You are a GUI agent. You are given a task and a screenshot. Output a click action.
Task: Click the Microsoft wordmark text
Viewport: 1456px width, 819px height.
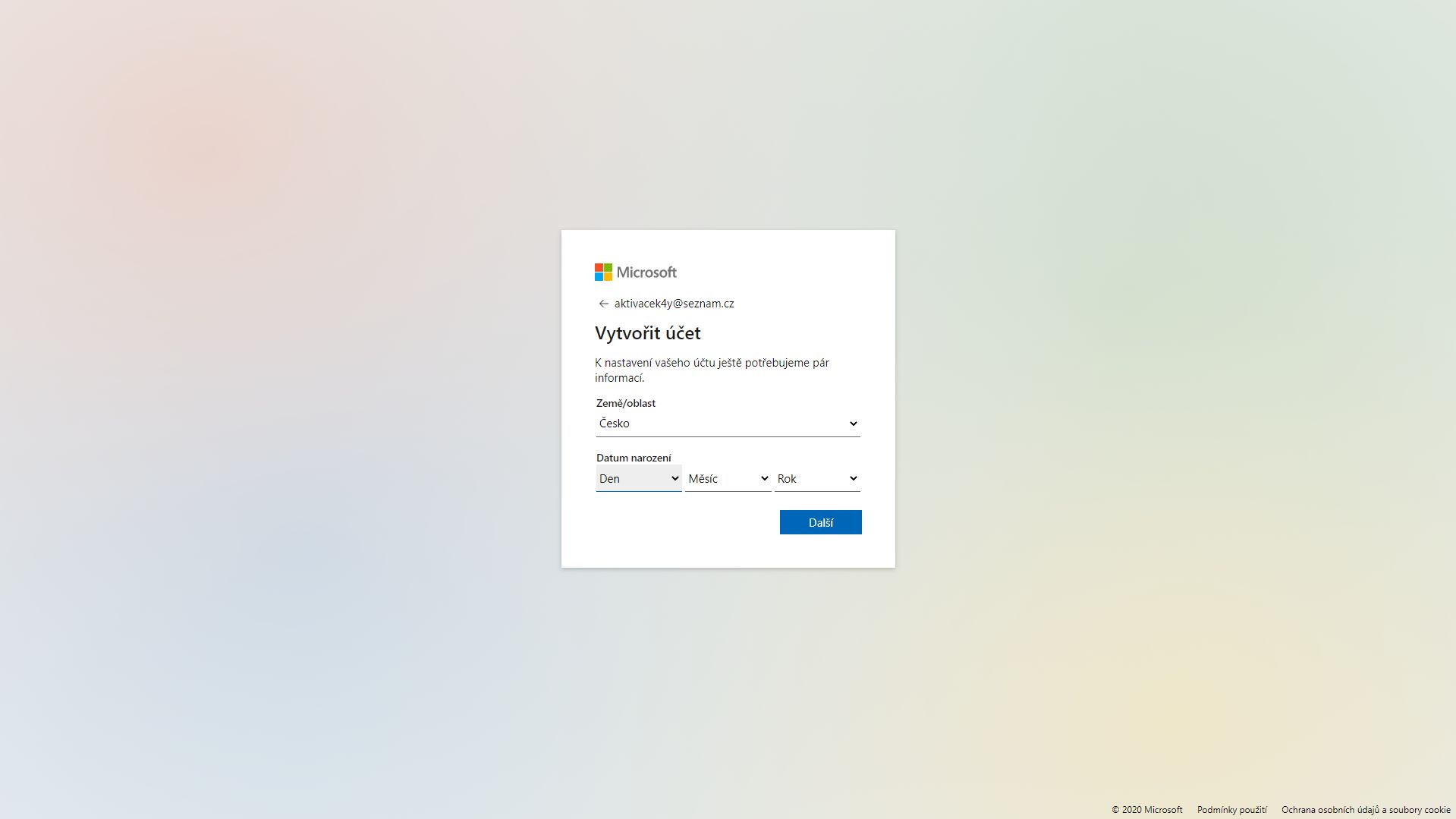[x=646, y=272]
